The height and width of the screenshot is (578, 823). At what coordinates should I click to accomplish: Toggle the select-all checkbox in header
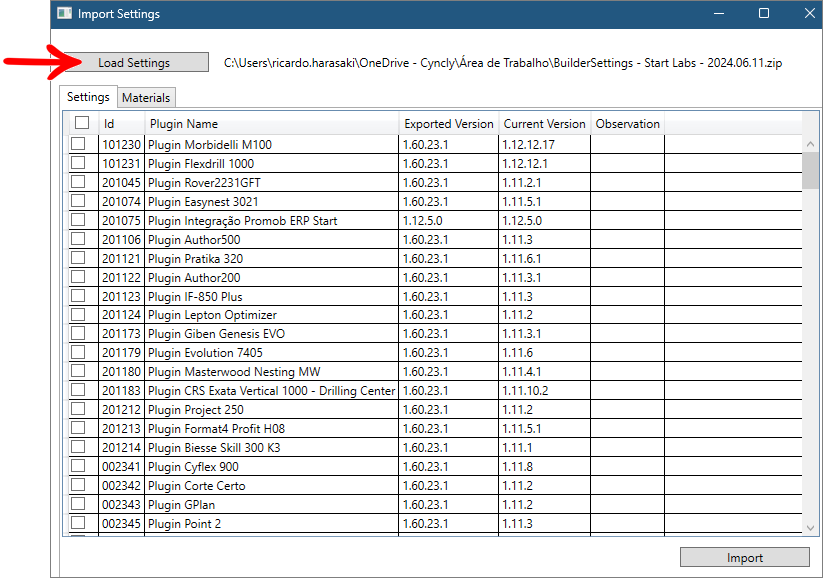pyautogui.click(x=82, y=123)
